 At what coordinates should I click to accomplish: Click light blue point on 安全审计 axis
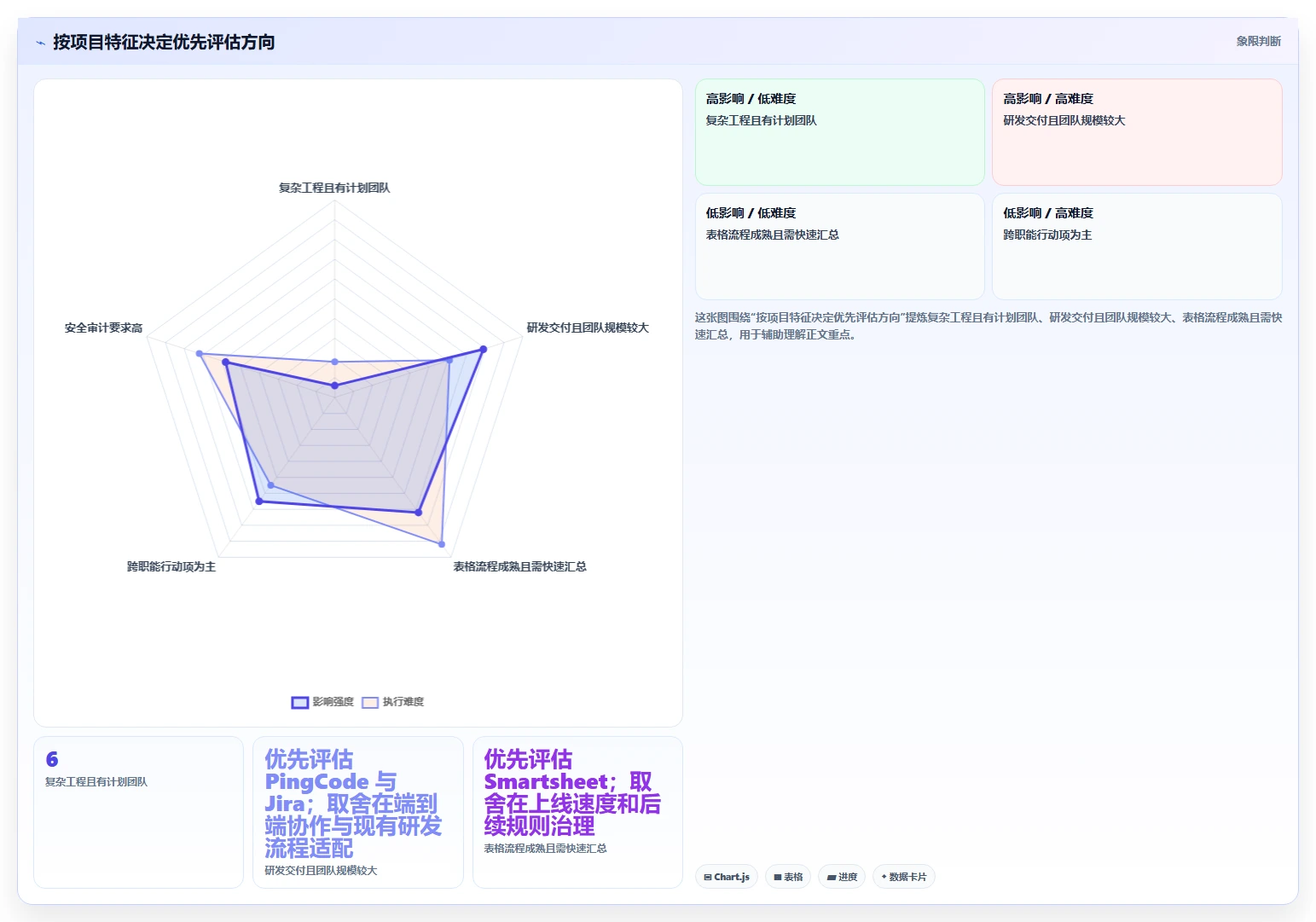pos(199,353)
